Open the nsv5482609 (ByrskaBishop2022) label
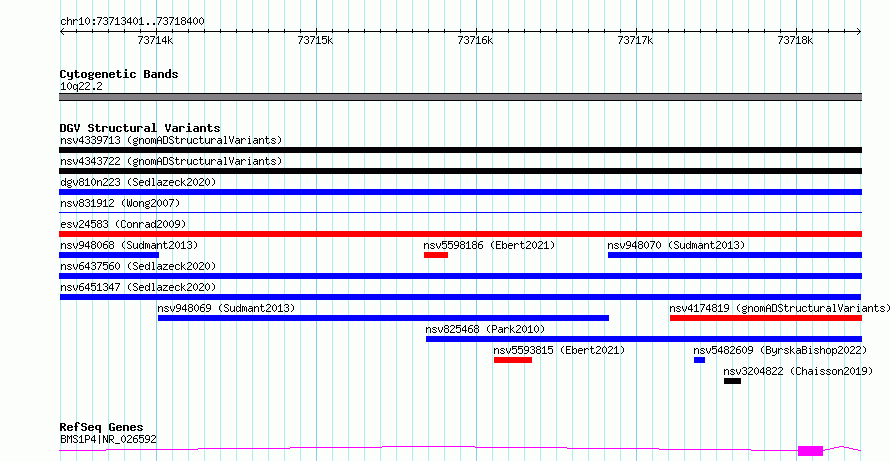890x461 pixels. (780, 350)
